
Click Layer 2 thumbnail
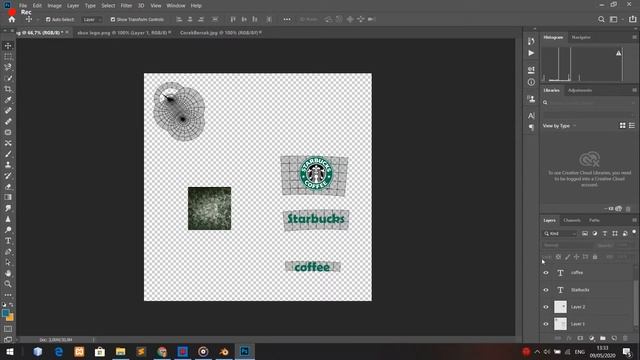coord(560,307)
